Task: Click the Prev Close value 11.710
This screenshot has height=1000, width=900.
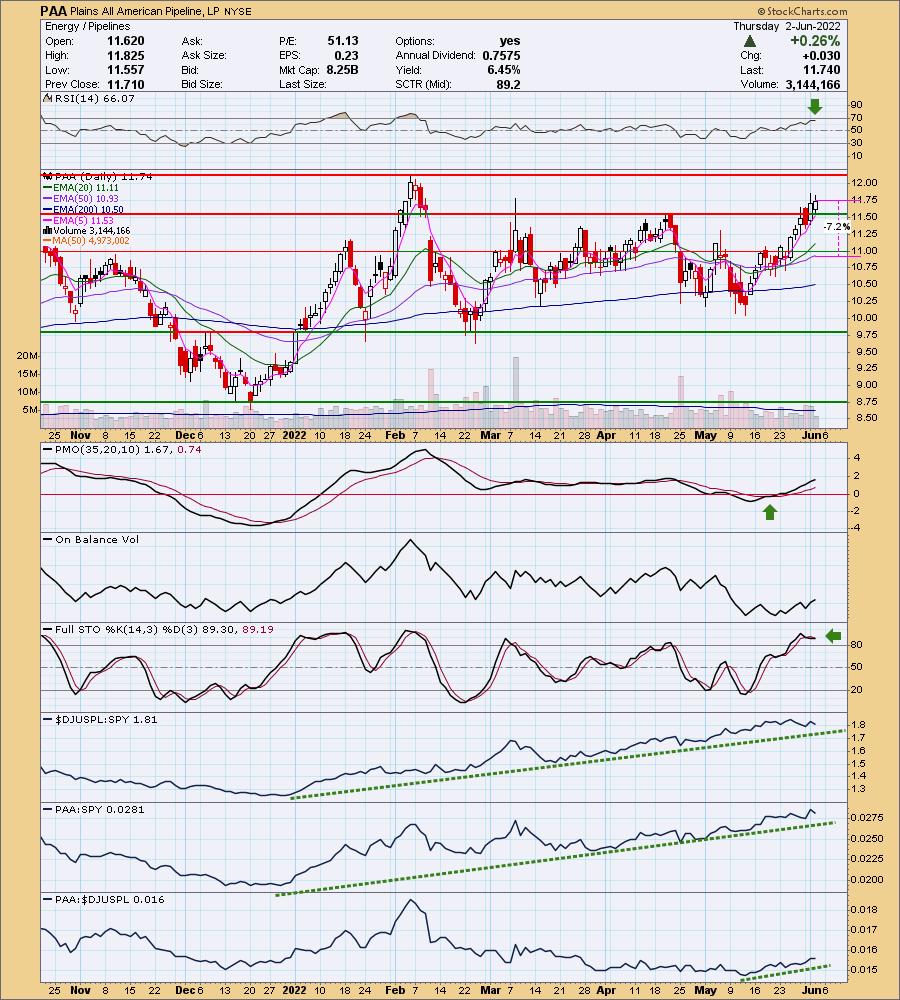Action: (125, 84)
